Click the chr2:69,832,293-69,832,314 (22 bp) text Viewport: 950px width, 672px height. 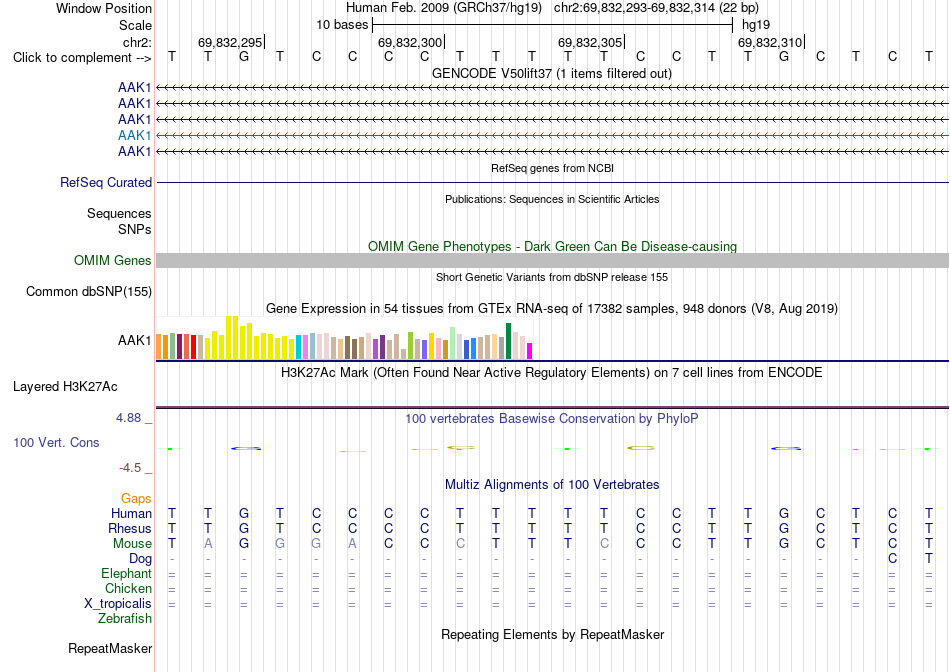pyautogui.click(x=656, y=8)
